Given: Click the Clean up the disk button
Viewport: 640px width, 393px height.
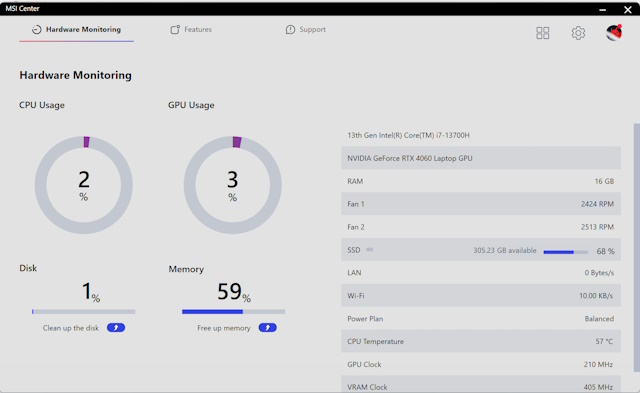Looking at the screenshot, I should point(116,327).
